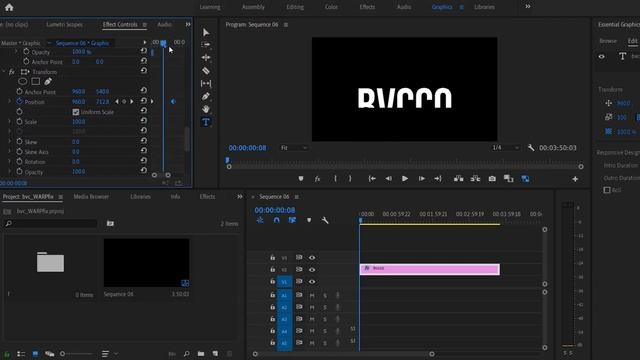Toggle Position stopwatch animation

pos(19,101)
